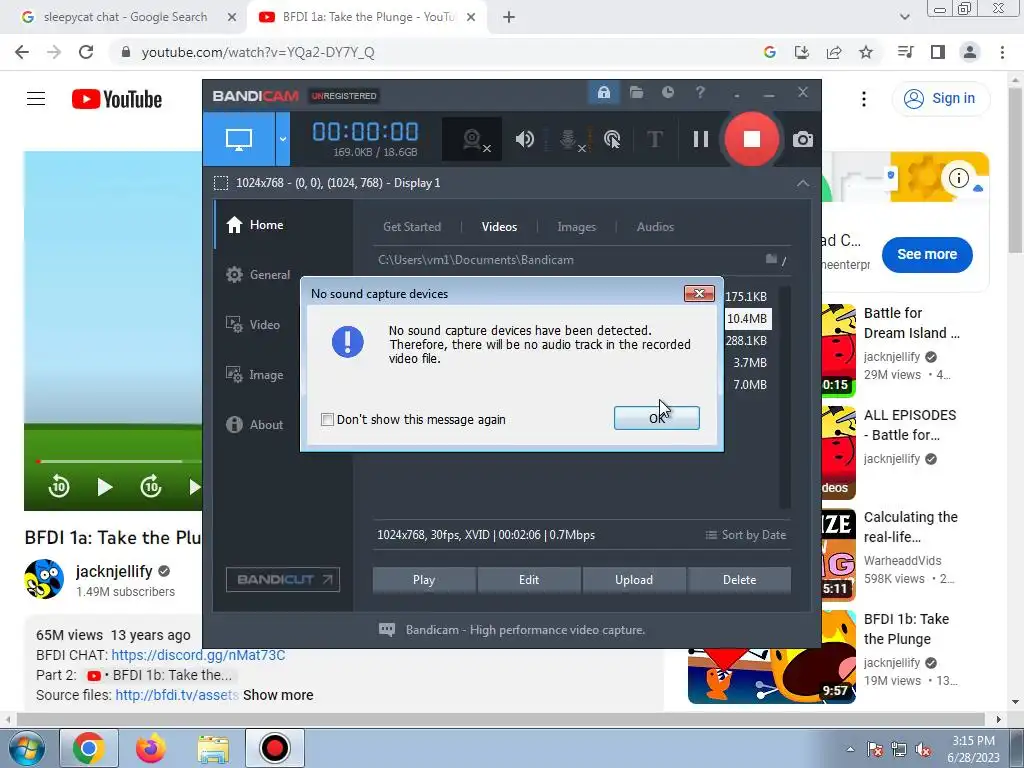
Task: Click OK in No sound capture devices dialog
Action: click(656, 418)
